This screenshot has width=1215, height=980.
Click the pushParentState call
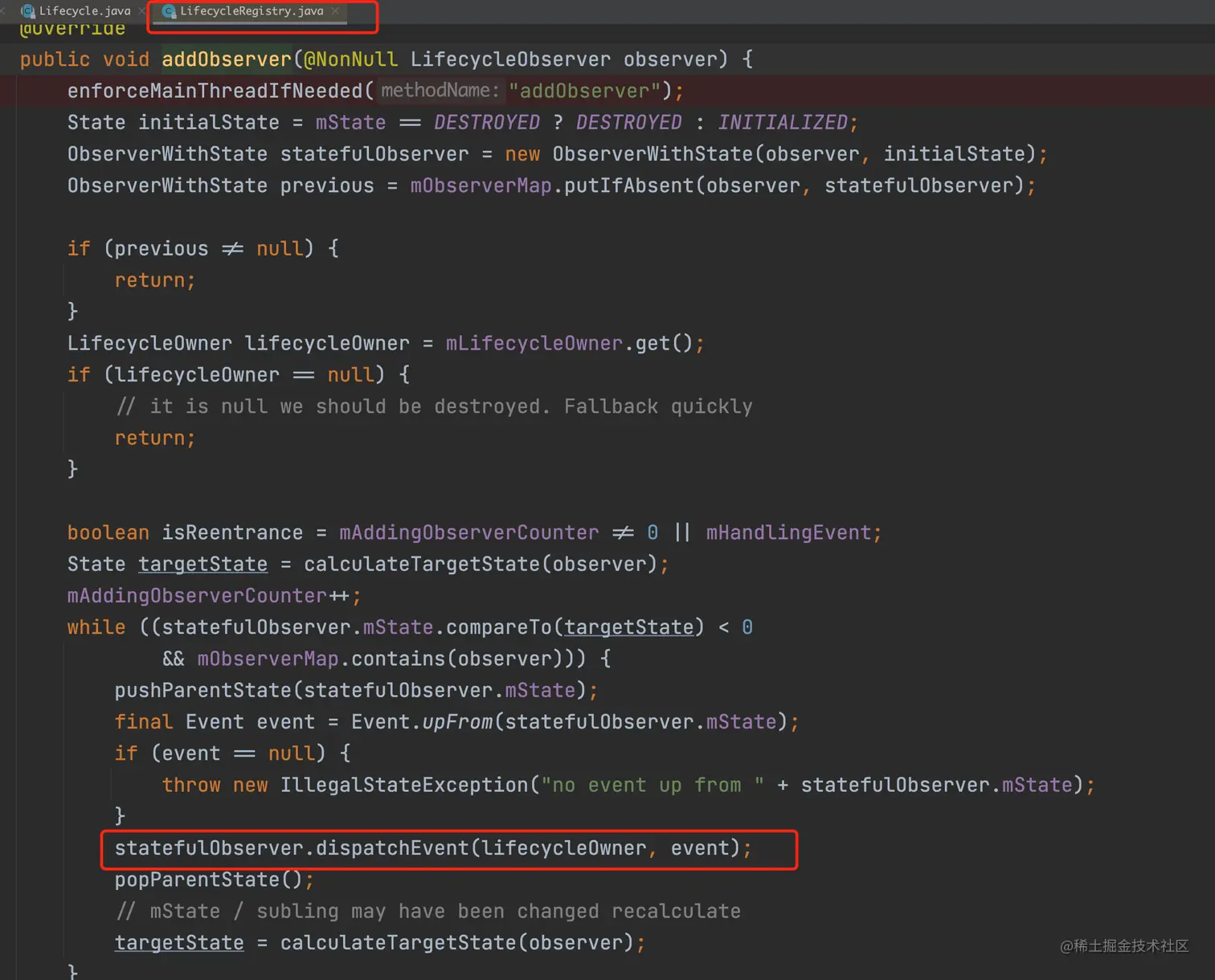pos(202,690)
